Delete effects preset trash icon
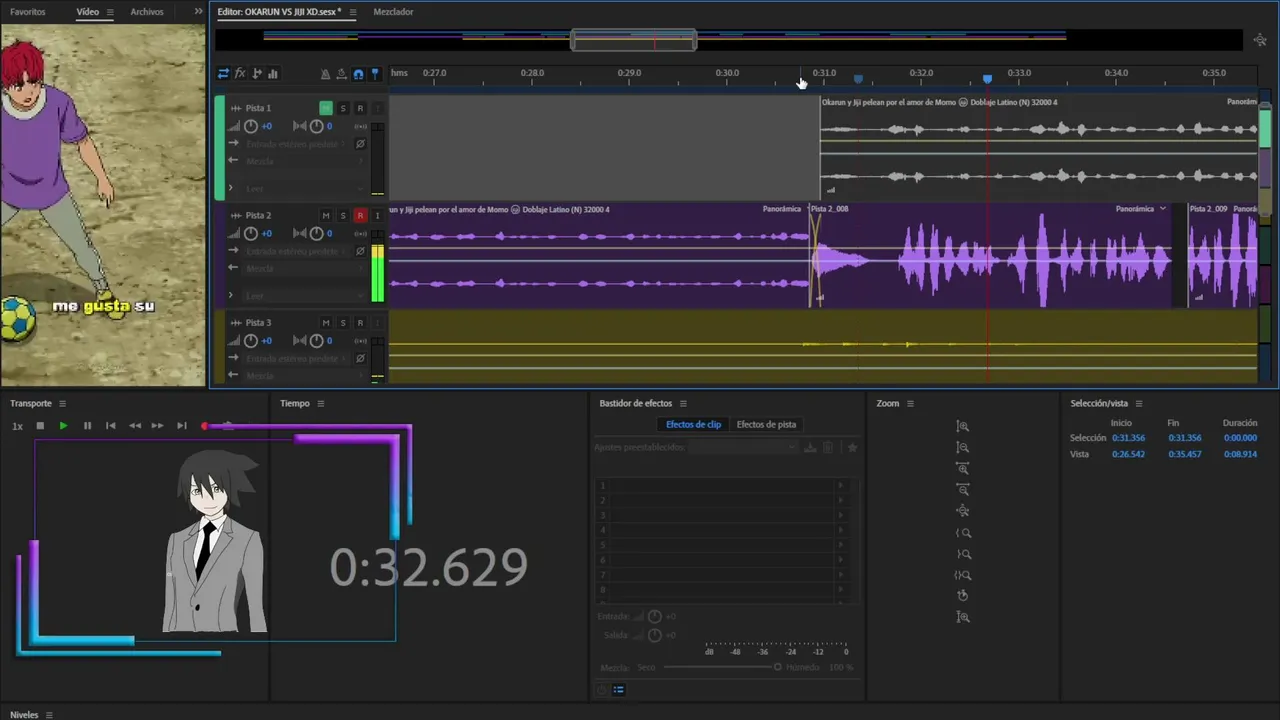Screen dimensions: 1280x720 pyautogui.click(x=827, y=447)
